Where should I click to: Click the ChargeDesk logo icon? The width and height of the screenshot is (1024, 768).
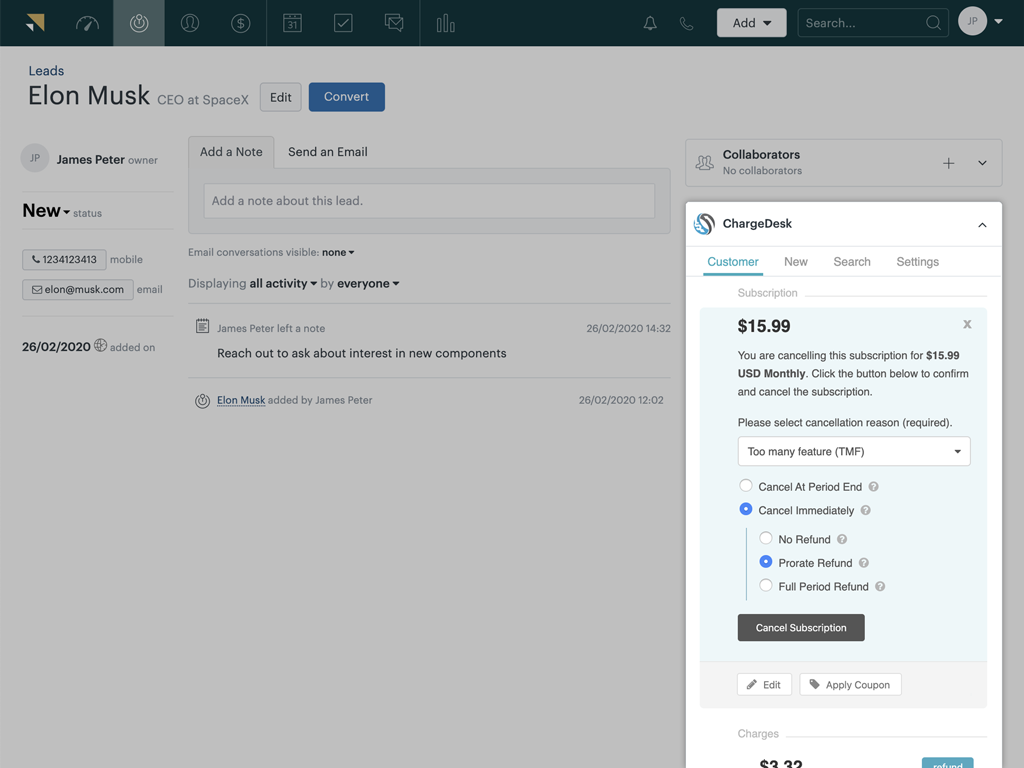pos(704,224)
